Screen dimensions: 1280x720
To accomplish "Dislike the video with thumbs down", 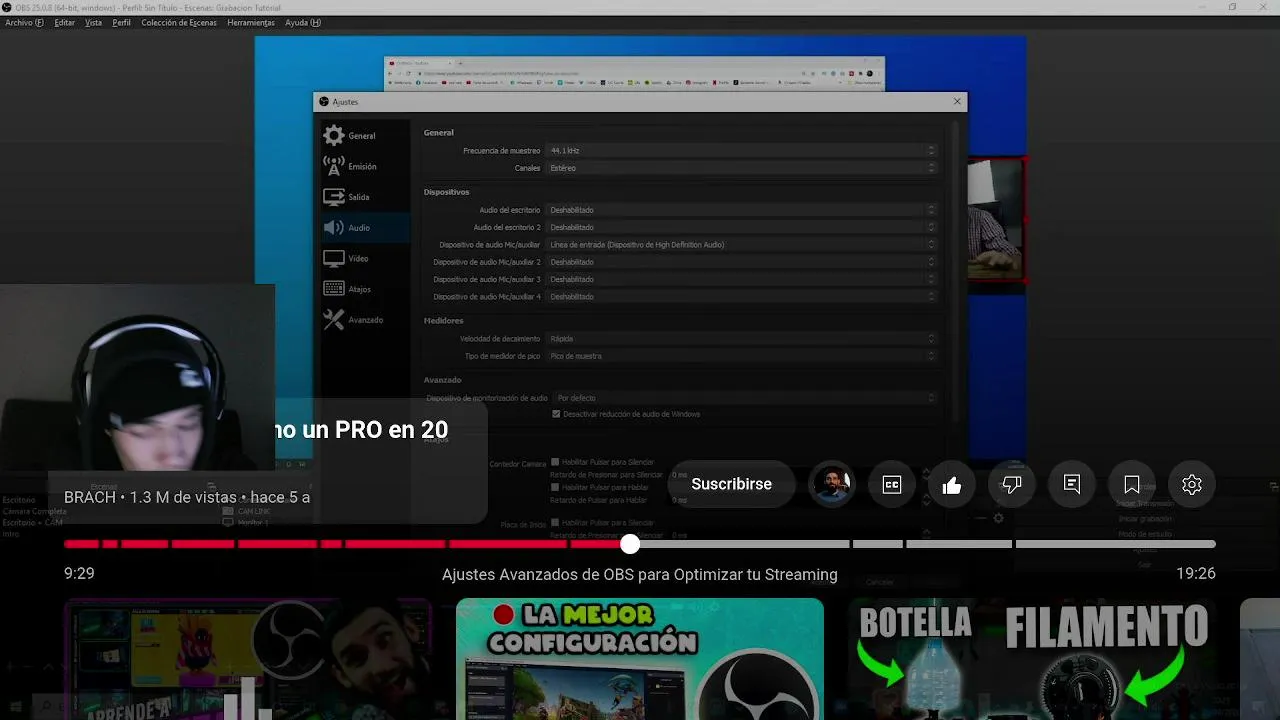I will 1012,484.
